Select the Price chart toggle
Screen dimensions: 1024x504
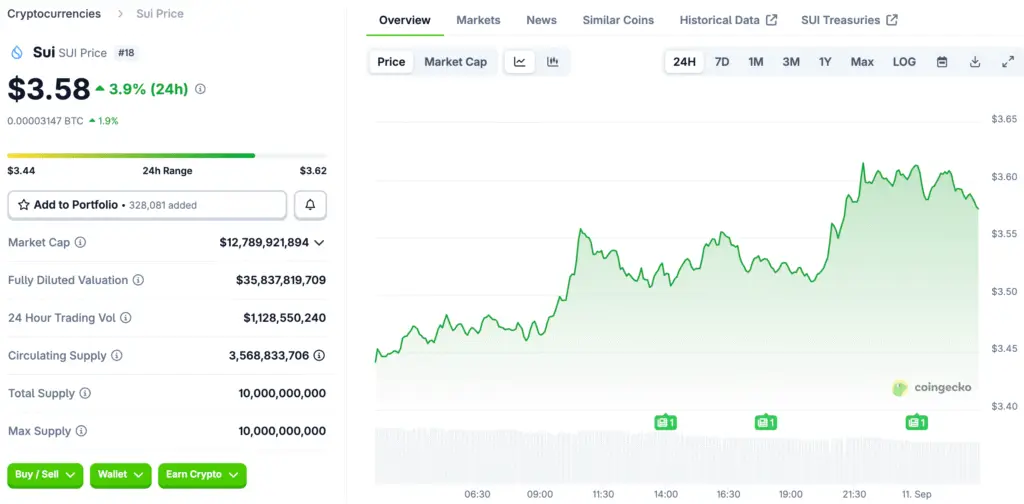(x=391, y=62)
